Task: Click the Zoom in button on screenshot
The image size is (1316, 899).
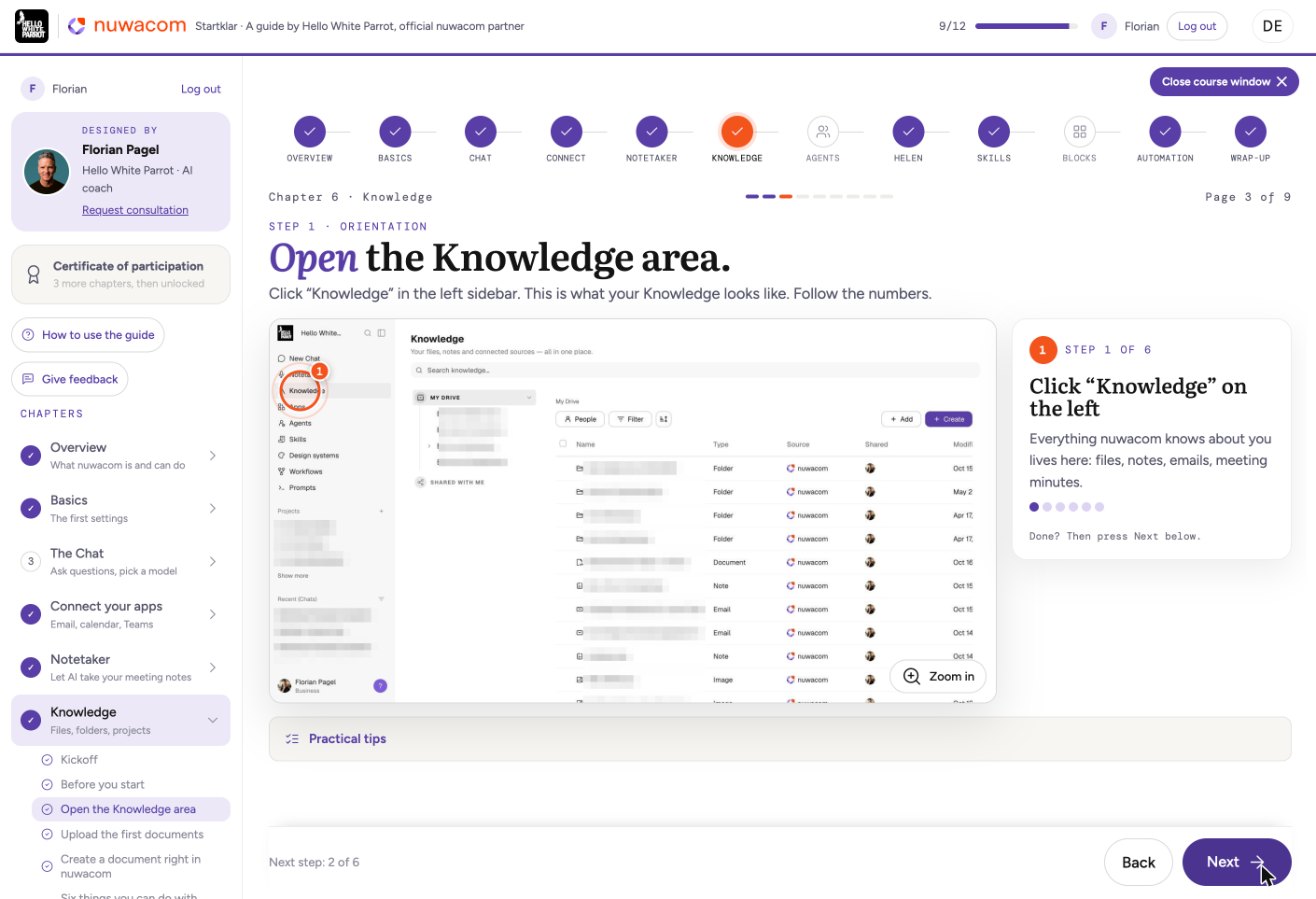Action: click(938, 676)
